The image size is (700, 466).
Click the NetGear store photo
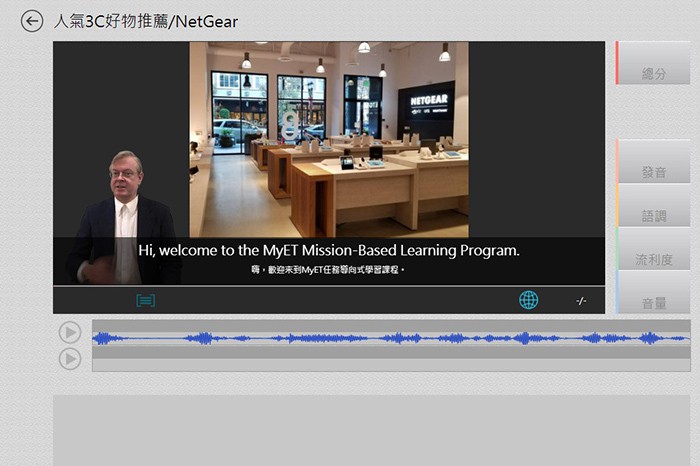coord(328,140)
